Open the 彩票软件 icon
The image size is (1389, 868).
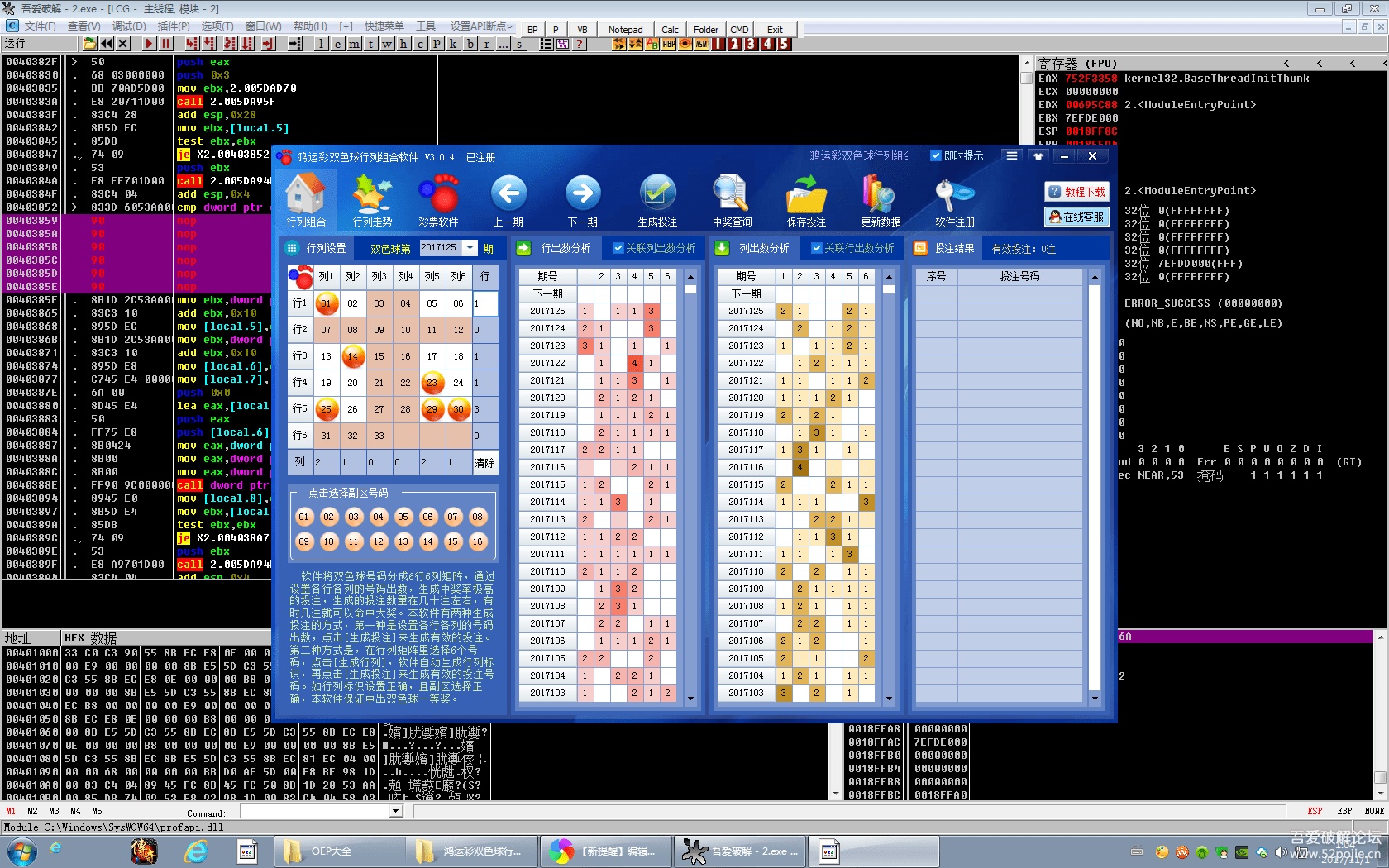pos(438,198)
